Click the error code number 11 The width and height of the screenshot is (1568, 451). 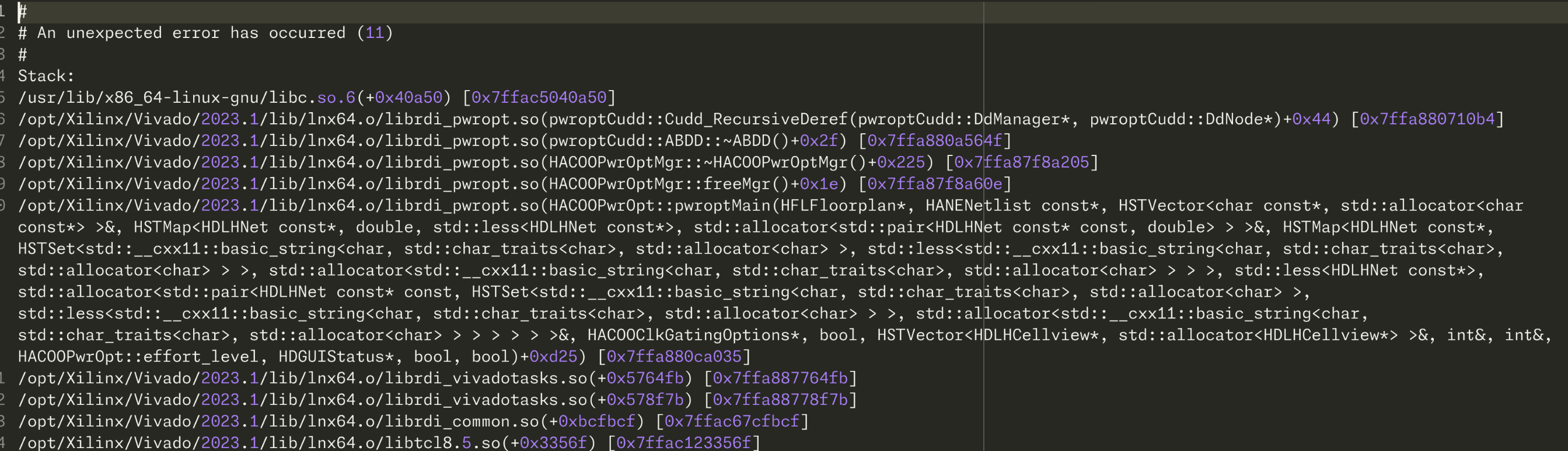[x=375, y=33]
